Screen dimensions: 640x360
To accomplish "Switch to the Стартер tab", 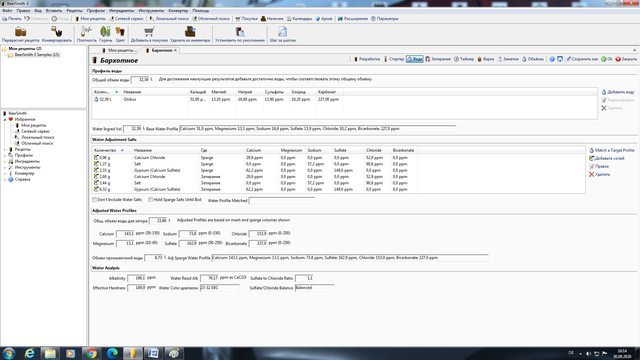I will pos(394,59).
